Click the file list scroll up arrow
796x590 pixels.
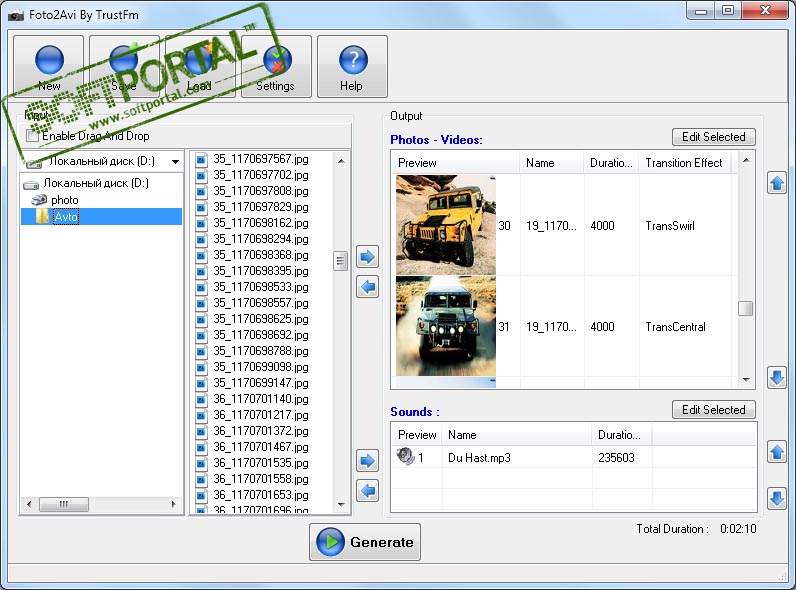[341, 161]
